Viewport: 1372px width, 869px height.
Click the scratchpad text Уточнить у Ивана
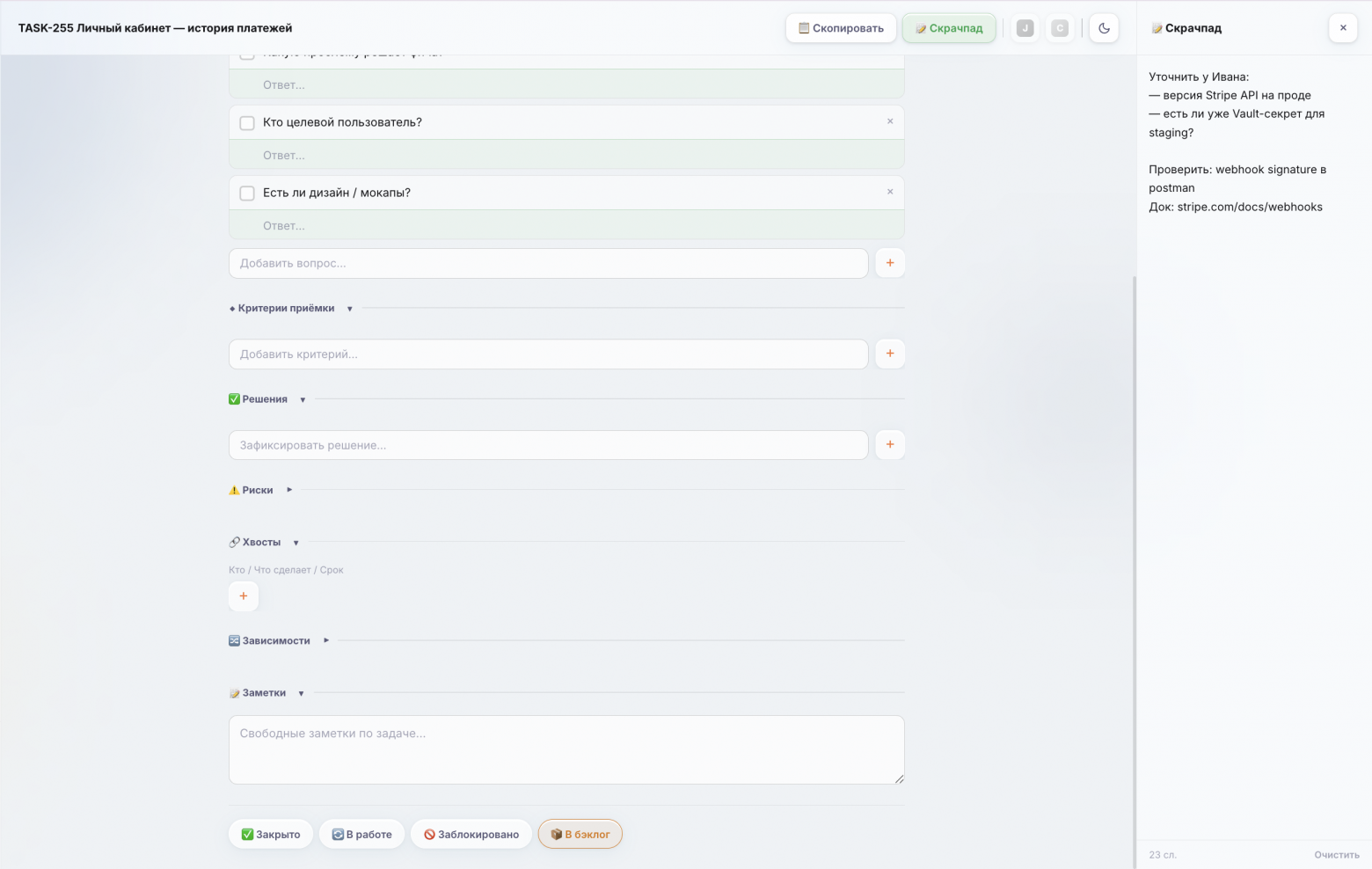coord(1199,77)
